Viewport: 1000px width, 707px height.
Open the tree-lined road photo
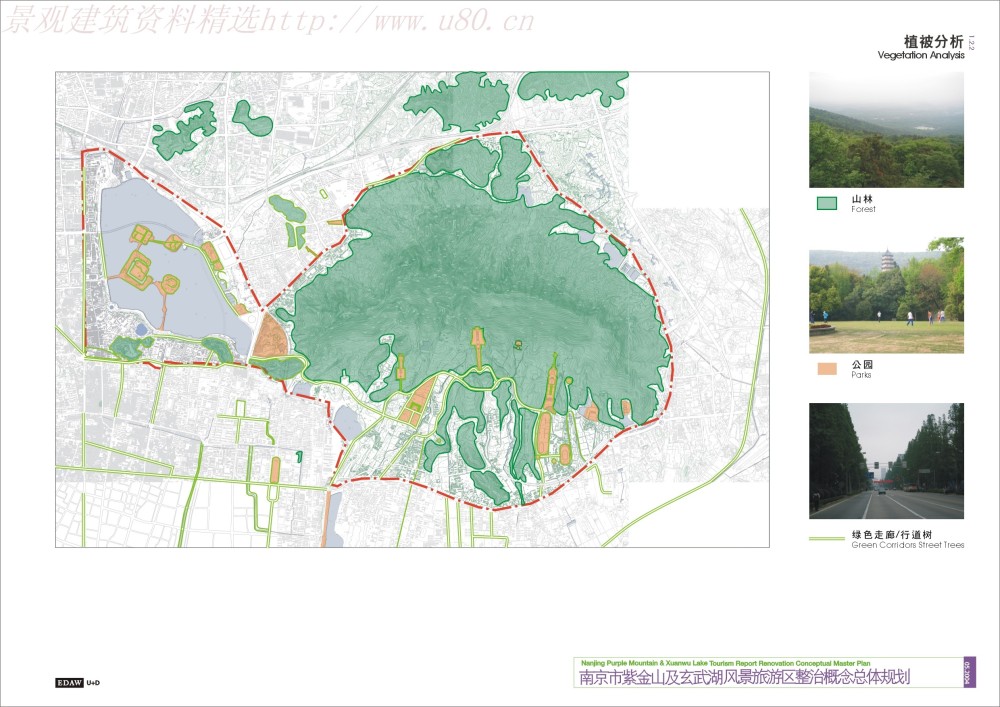[886, 461]
